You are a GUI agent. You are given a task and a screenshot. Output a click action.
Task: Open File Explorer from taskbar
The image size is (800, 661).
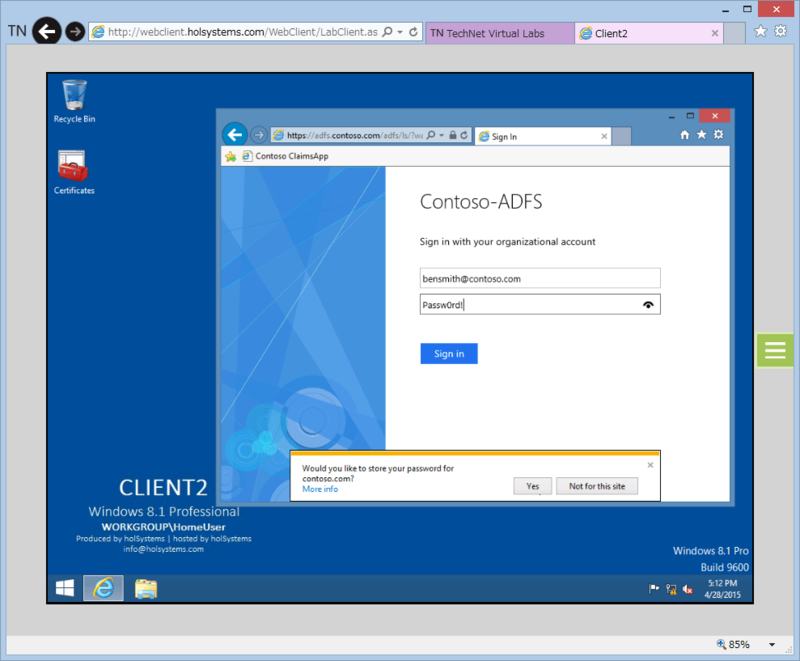pos(146,589)
